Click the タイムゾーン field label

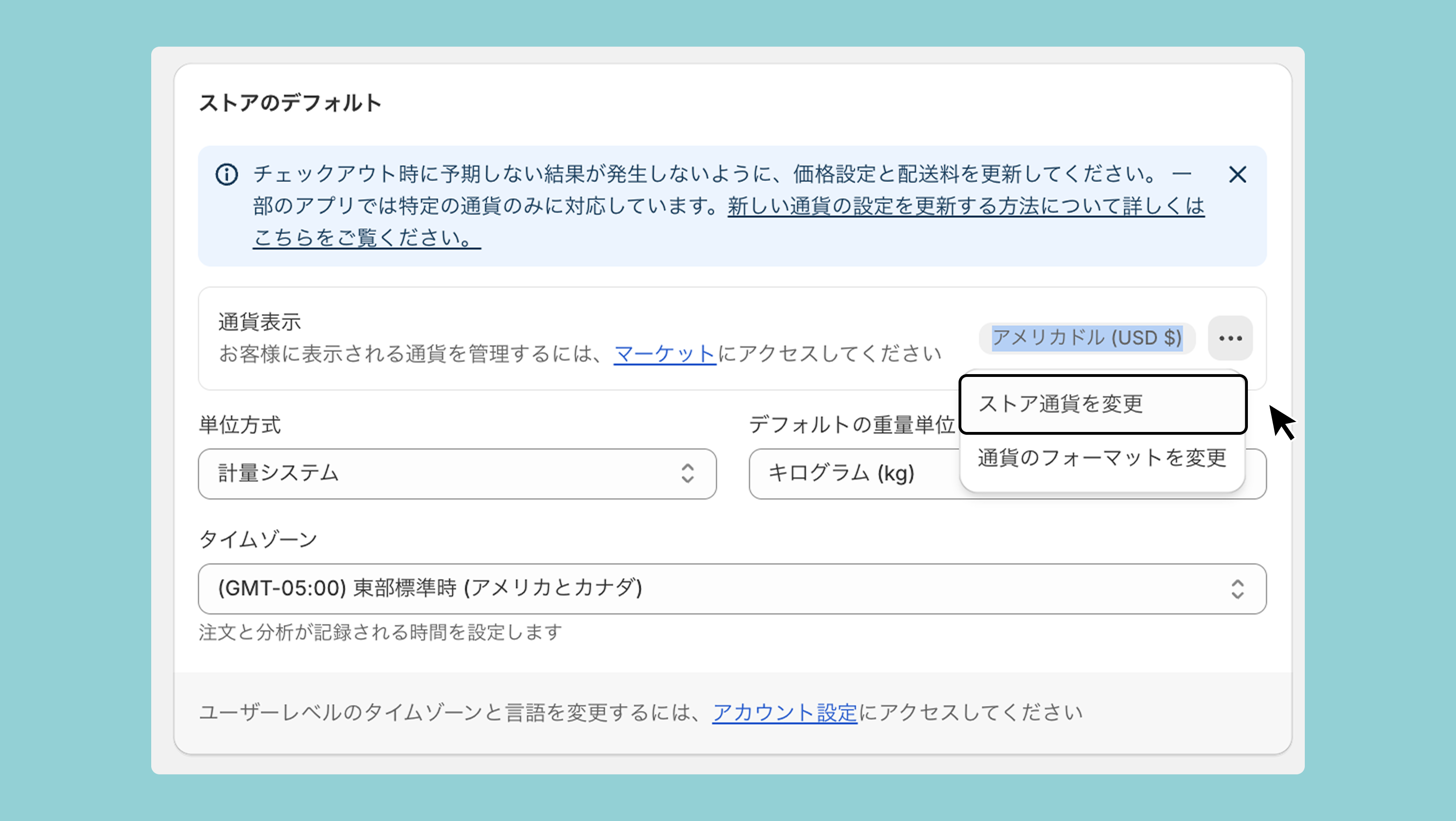(258, 539)
